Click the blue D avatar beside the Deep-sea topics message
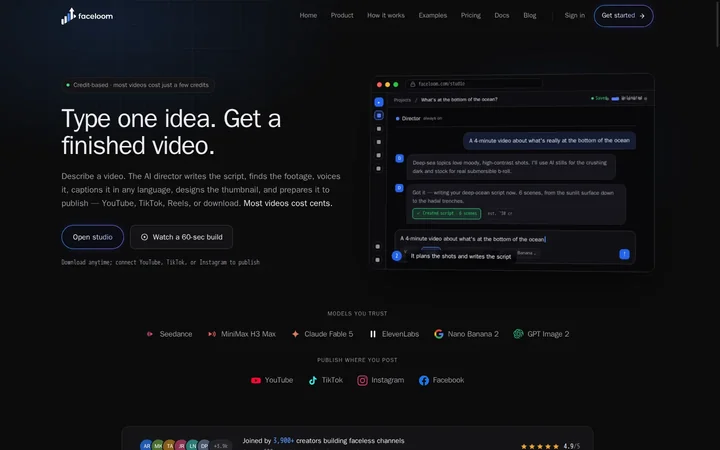The image size is (720, 450). 399,158
